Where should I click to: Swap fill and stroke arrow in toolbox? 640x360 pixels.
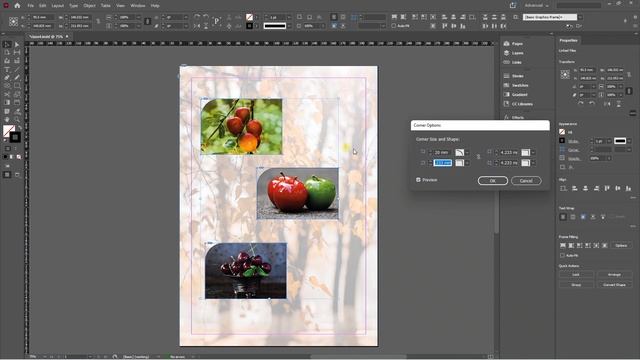pos(19,128)
